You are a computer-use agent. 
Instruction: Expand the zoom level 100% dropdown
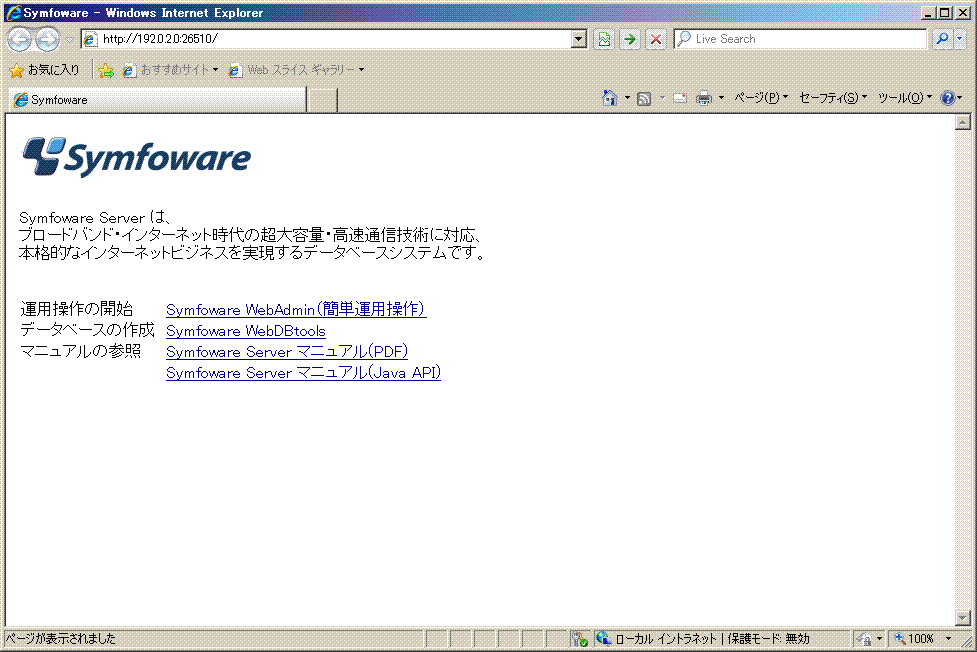tap(948, 638)
